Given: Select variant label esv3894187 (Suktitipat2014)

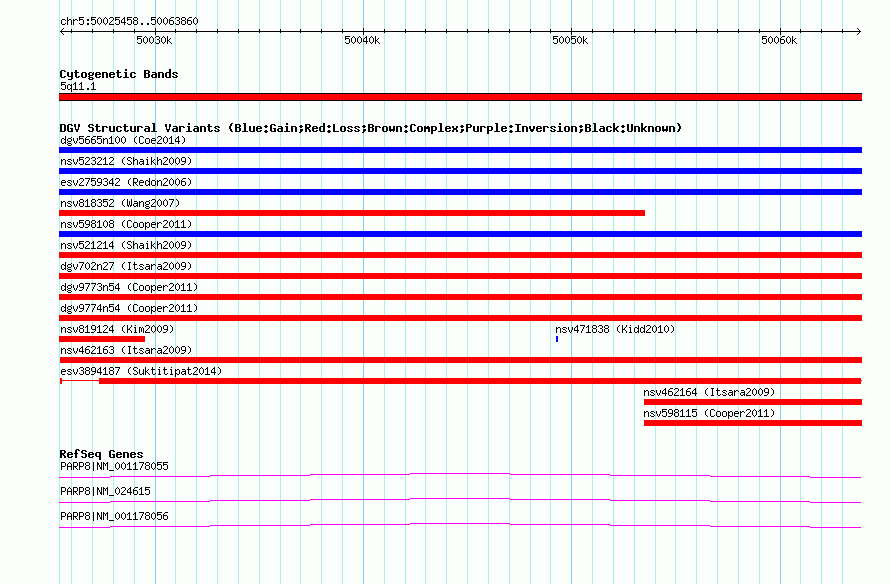Looking at the screenshot, I should [141, 371].
